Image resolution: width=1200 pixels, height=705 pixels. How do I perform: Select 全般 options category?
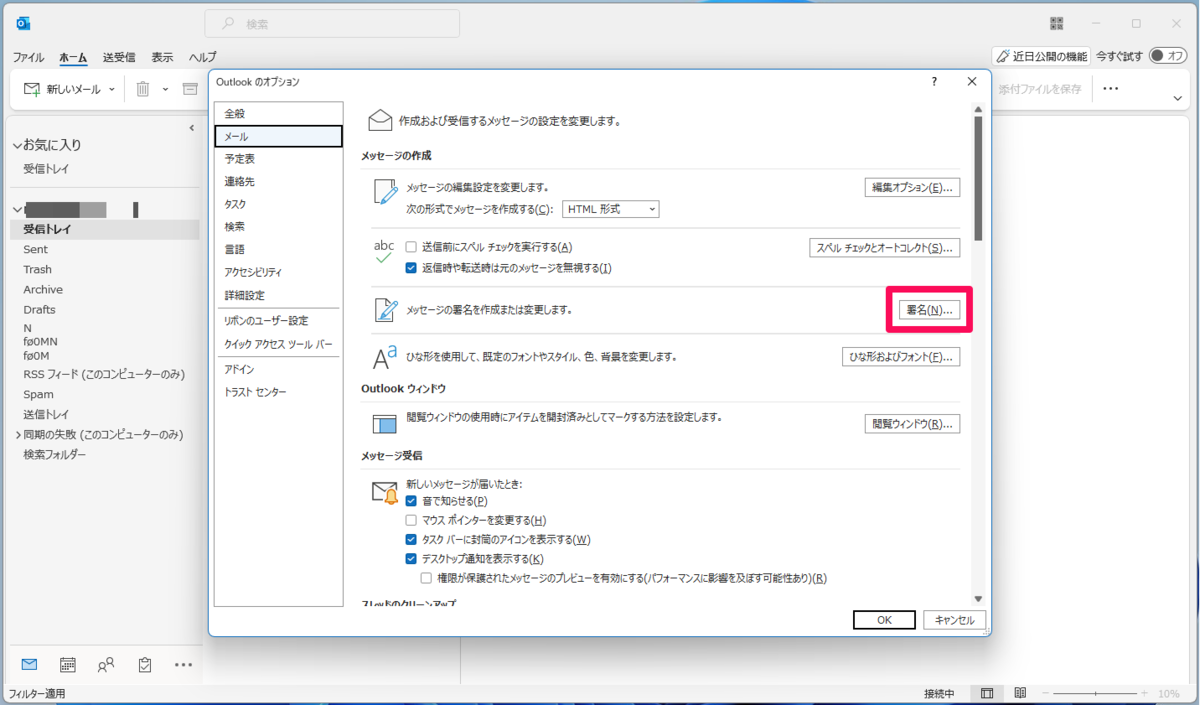278,114
